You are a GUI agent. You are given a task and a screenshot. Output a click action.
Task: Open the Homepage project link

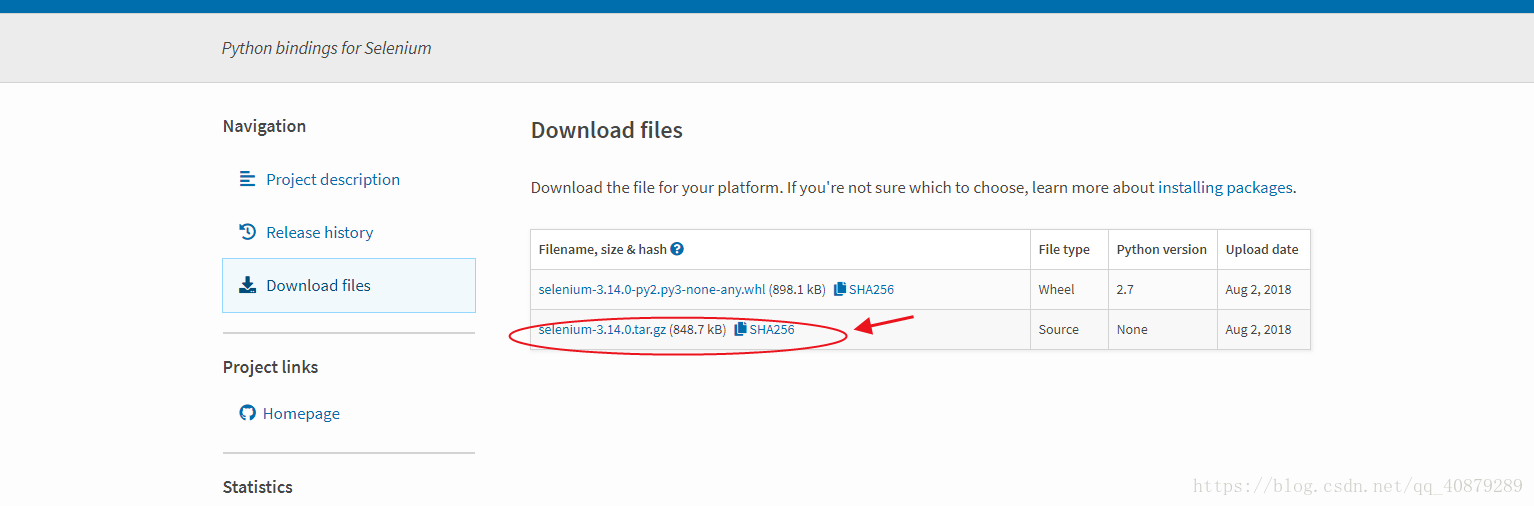pyautogui.click(x=301, y=414)
